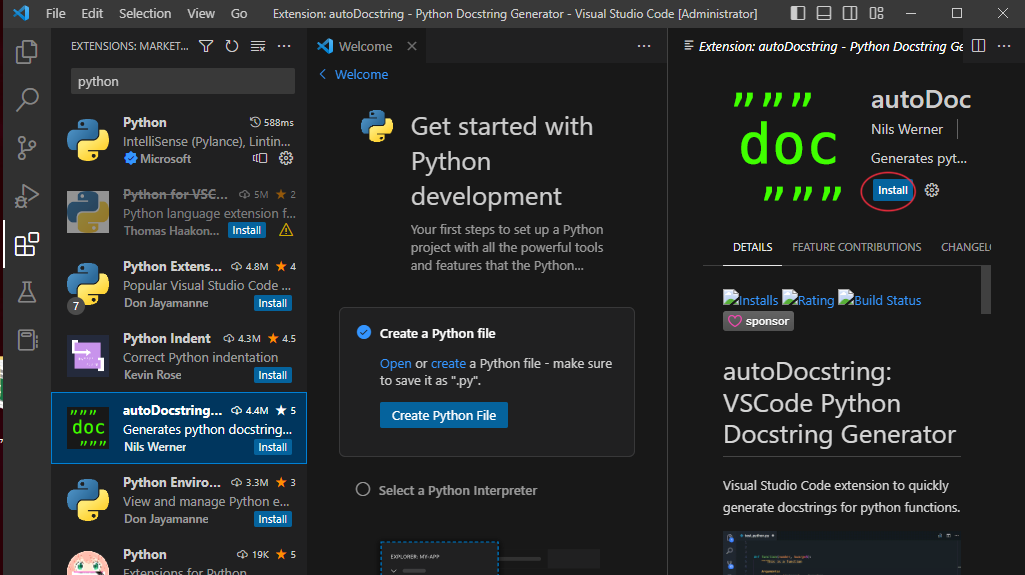The height and width of the screenshot is (575, 1025).
Task: Filter extensions with the funnel icon
Action: pyautogui.click(x=206, y=46)
